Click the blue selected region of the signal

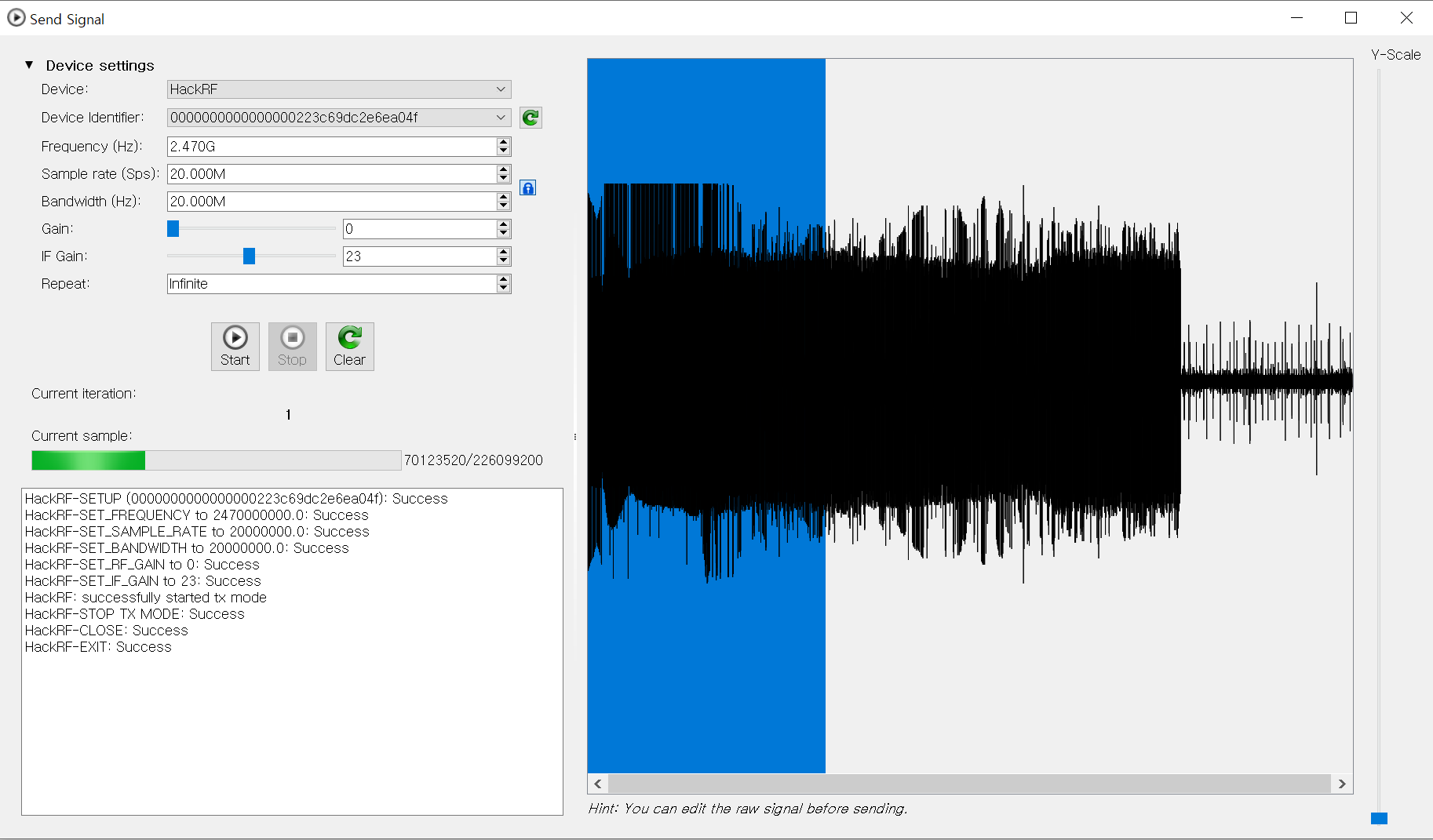(x=706, y=416)
